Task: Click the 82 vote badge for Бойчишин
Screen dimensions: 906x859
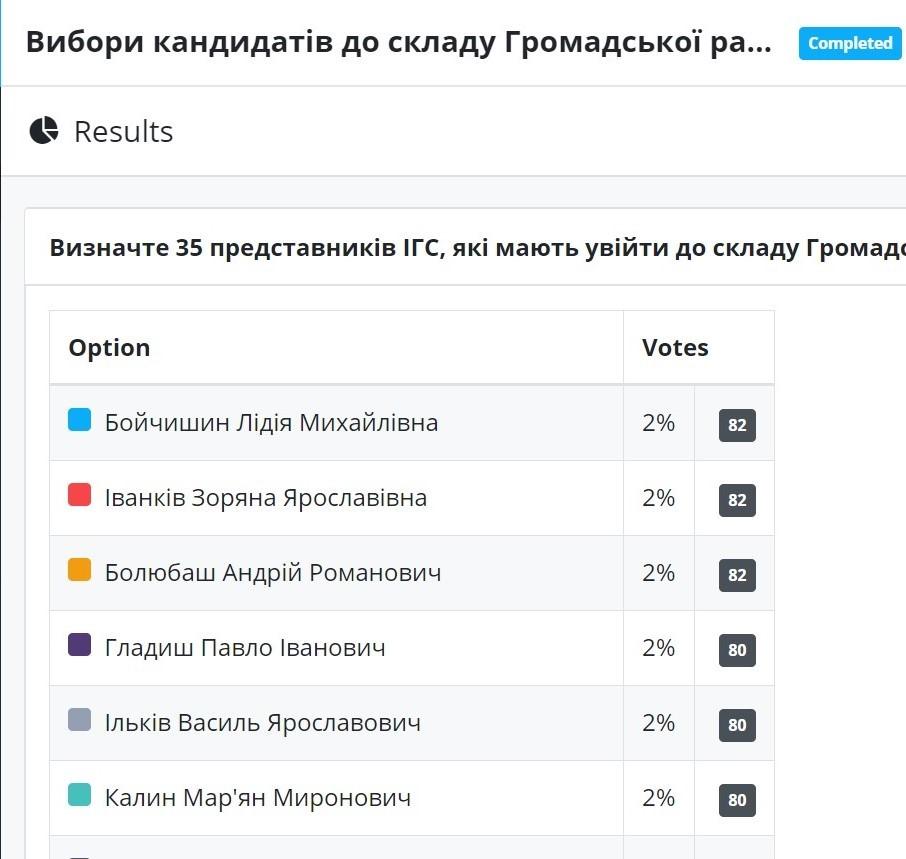Action: (x=737, y=425)
